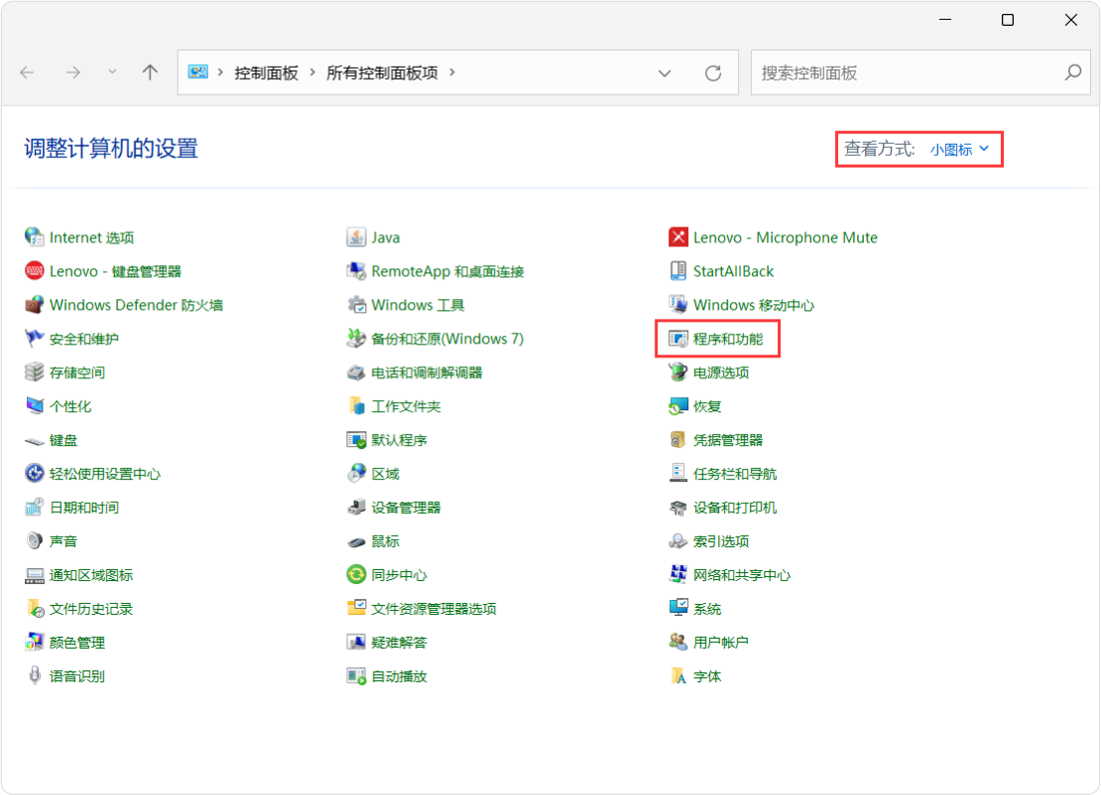Image resolution: width=1101 pixels, height=795 pixels.
Task: Click Lenovo - Microphone Mute icon
Action: coord(678,237)
